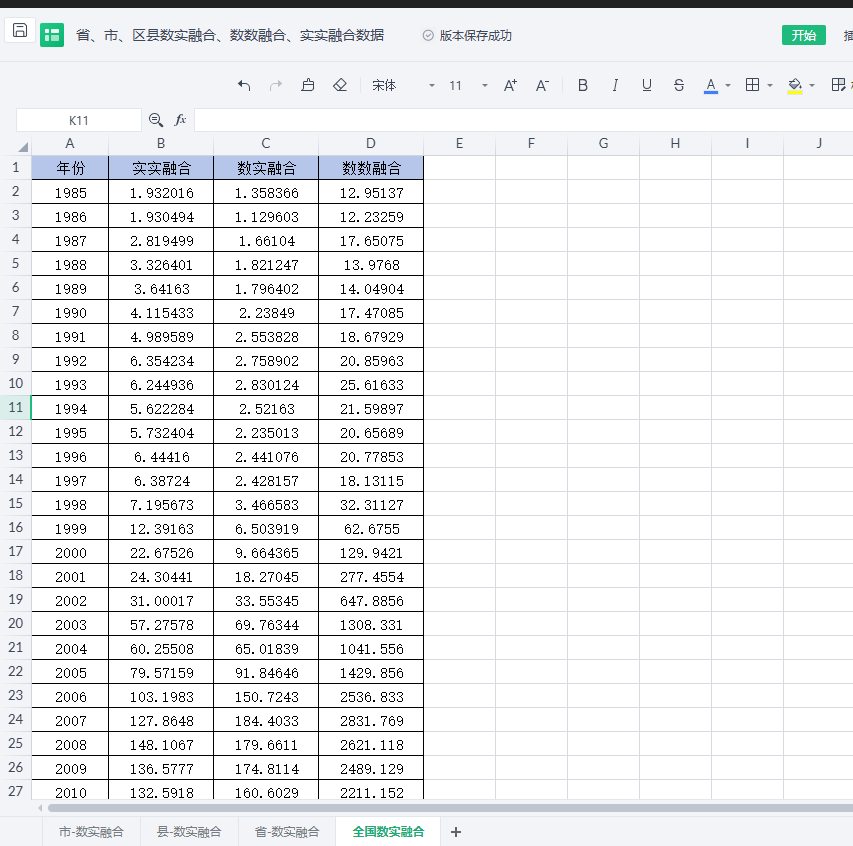The image size is (853, 846).
Task: Click the zoom magnifier icon beside name box
Action: pyautogui.click(x=156, y=120)
